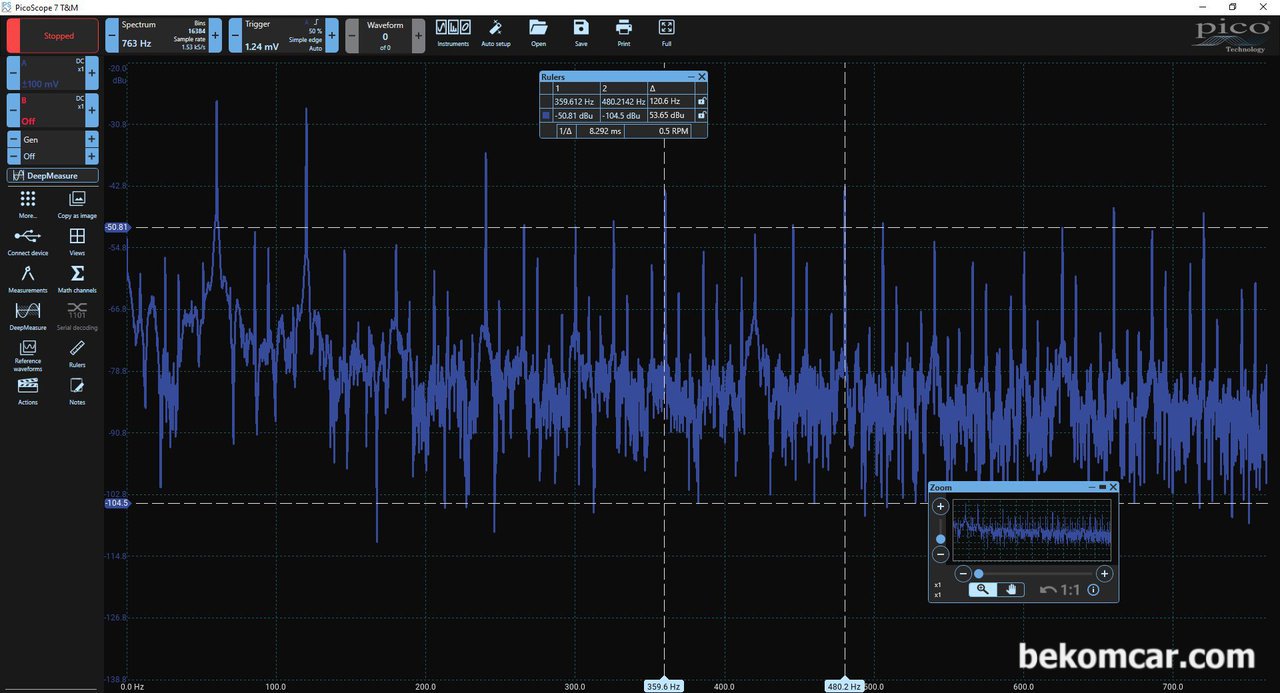Open the Gen signal generator settings
The width and height of the screenshot is (1280, 693).
(x=53, y=140)
